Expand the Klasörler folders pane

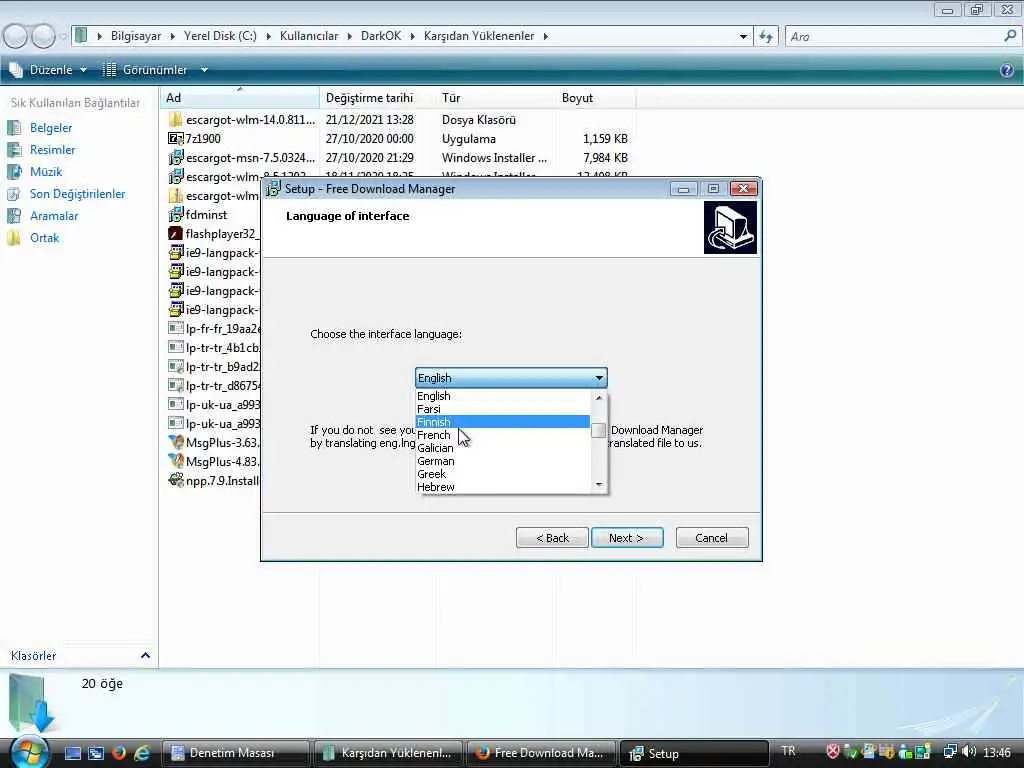coord(145,655)
